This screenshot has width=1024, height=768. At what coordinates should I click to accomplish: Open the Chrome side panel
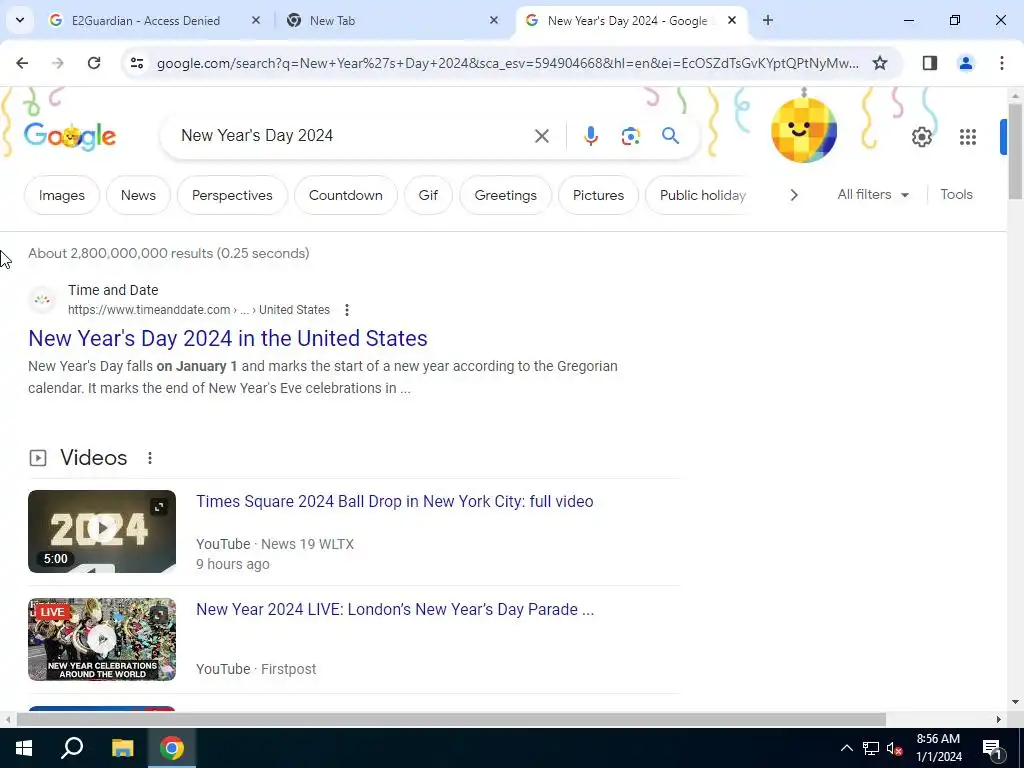[x=929, y=63]
